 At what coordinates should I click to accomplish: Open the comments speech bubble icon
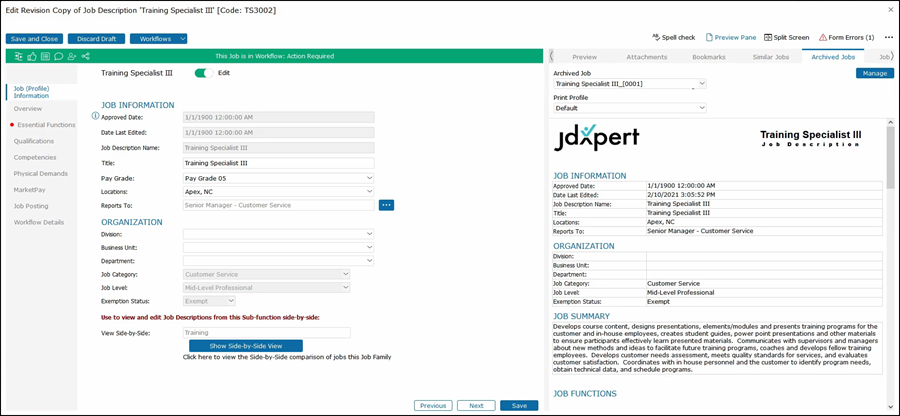coord(59,57)
